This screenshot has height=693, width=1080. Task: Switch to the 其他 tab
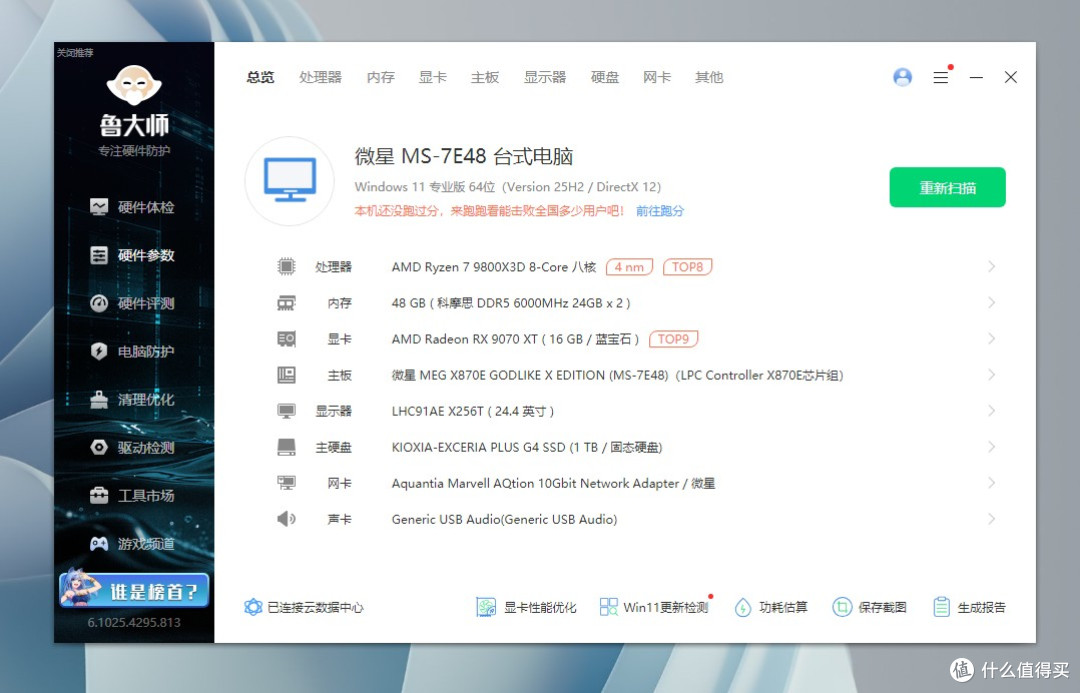pos(709,77)
